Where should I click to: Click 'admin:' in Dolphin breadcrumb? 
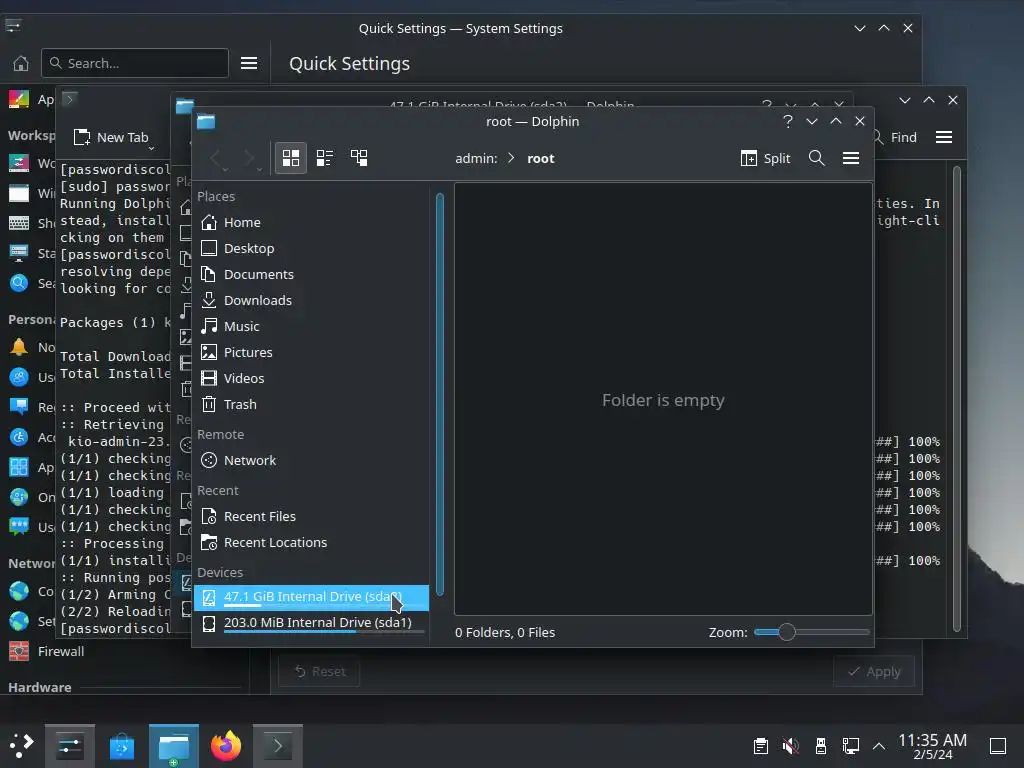tap(476, 158)
